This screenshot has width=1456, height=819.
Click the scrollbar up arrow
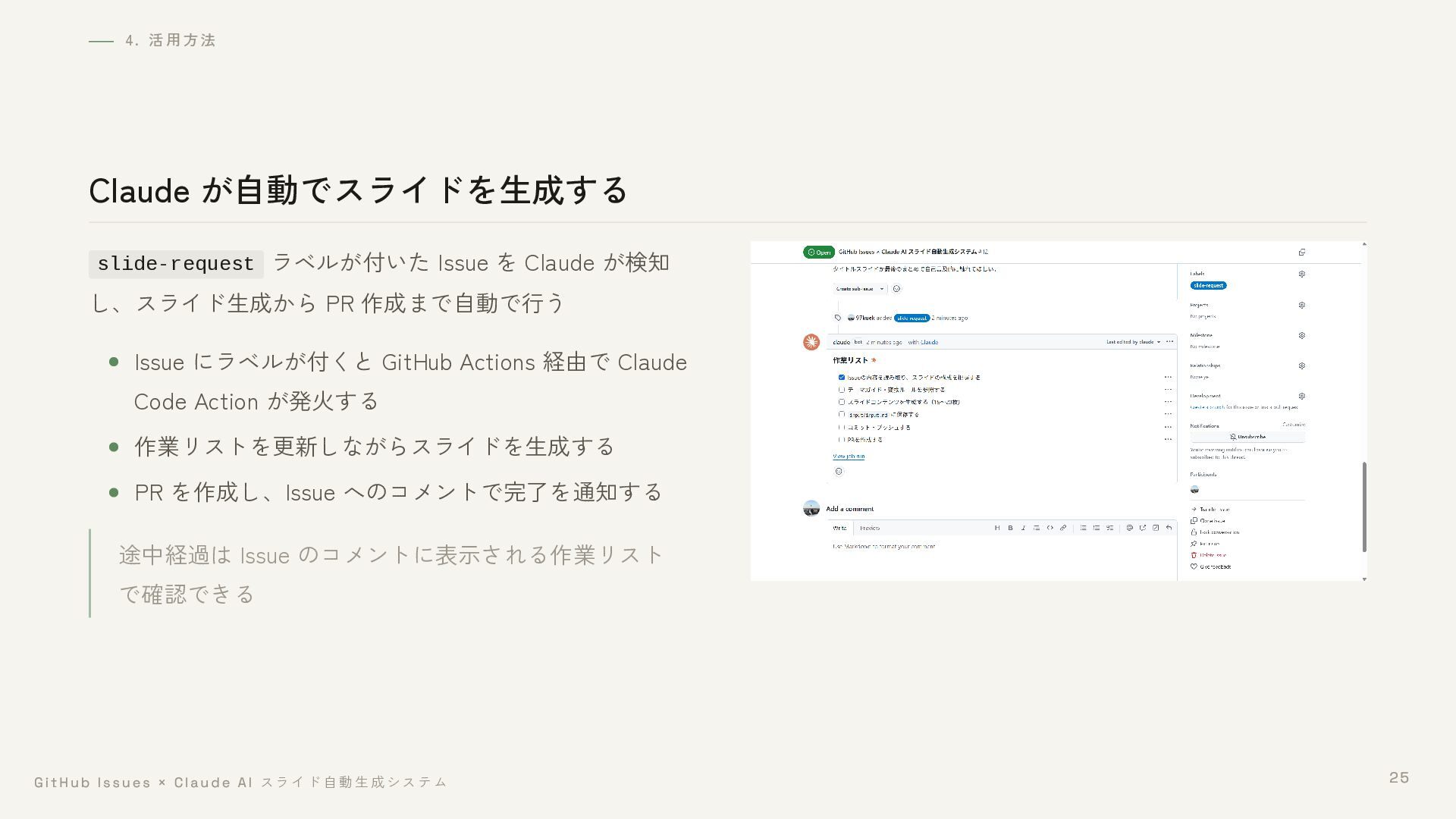pos(1364,244)
